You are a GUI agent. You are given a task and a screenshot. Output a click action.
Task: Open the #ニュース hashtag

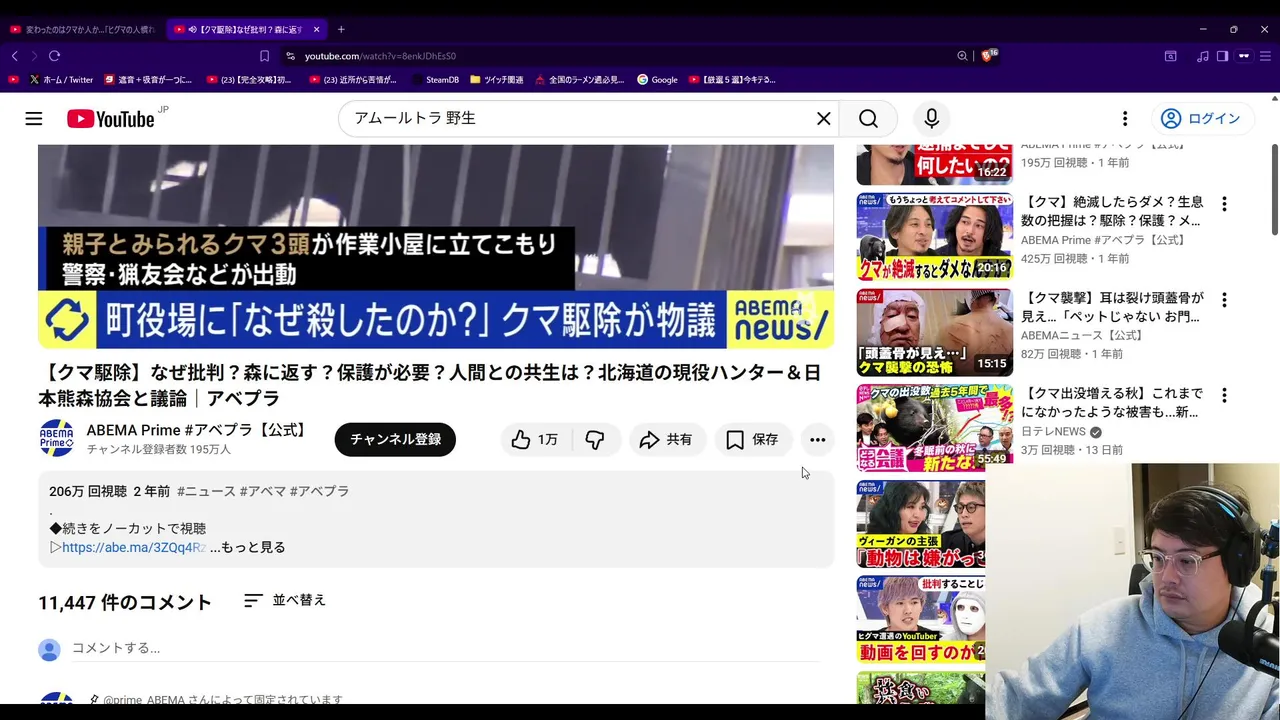click(x=206, y=491)
